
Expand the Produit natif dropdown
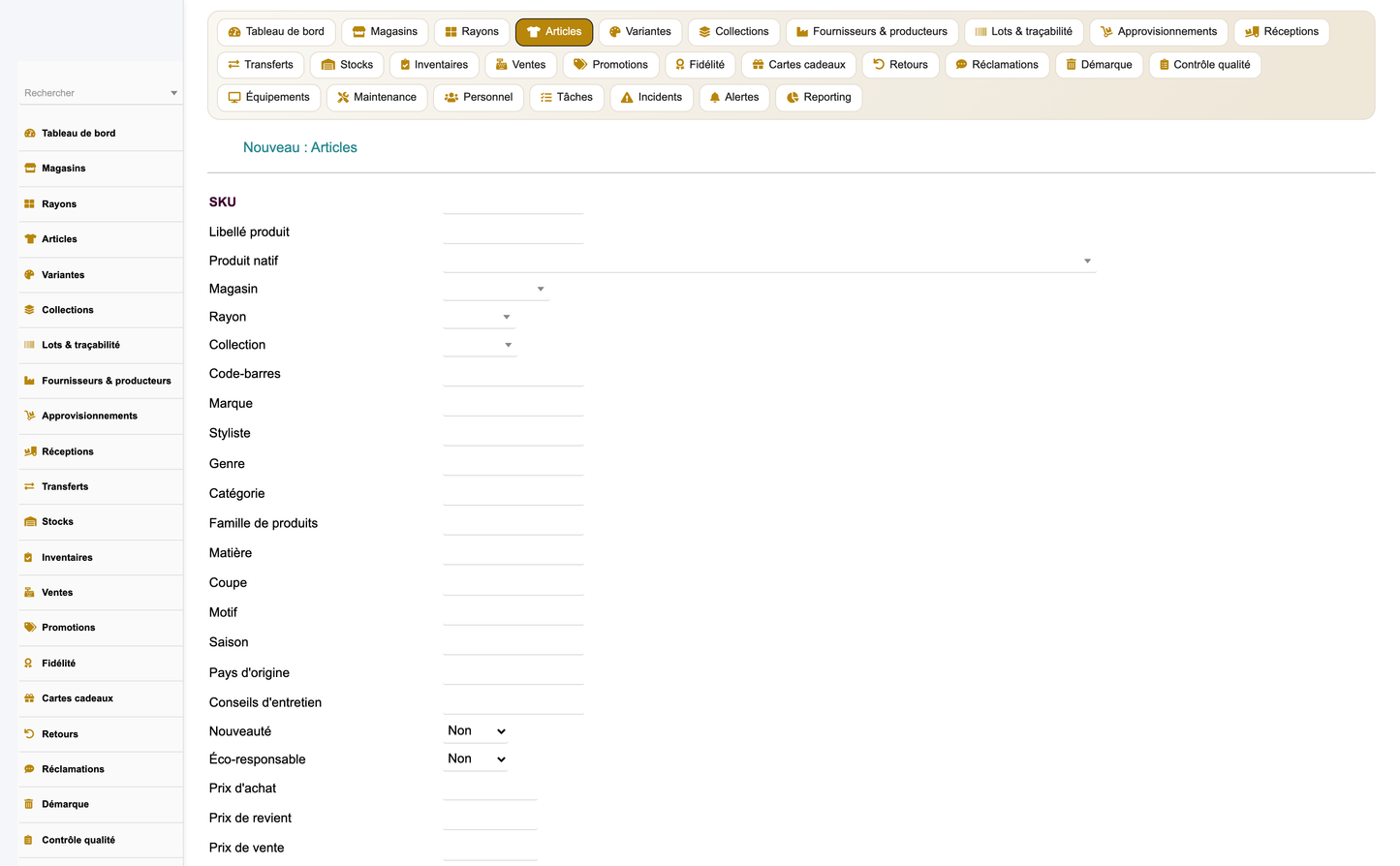click(770, 261)
